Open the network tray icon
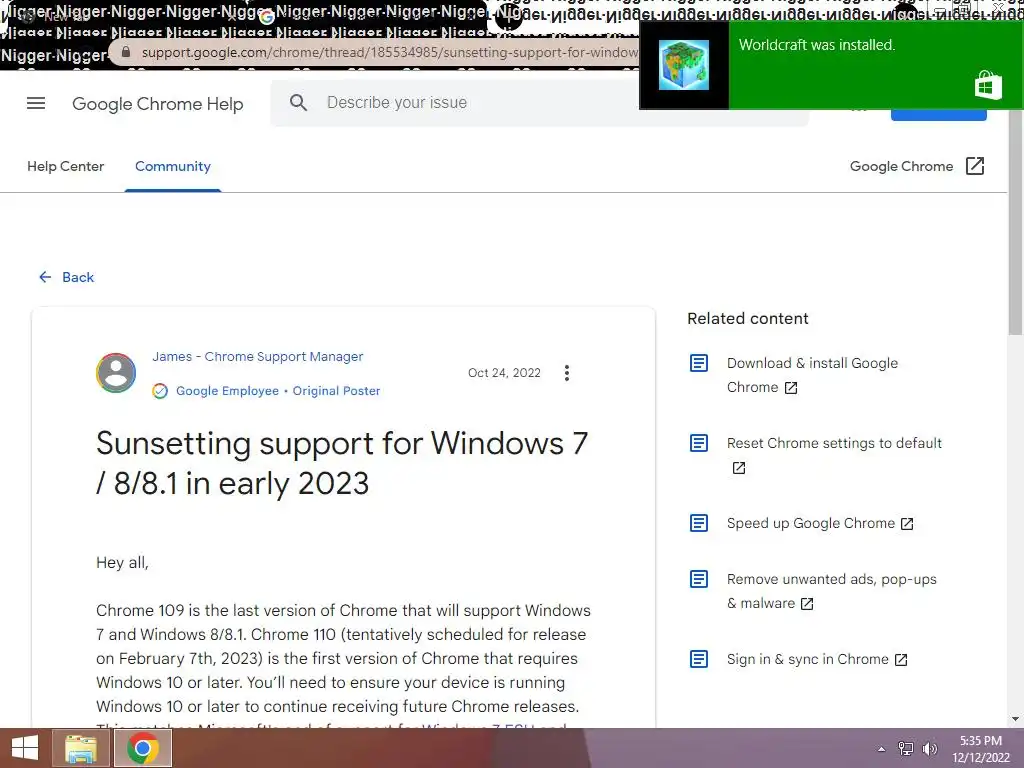1024x768 pixels. tap(906, 748)
